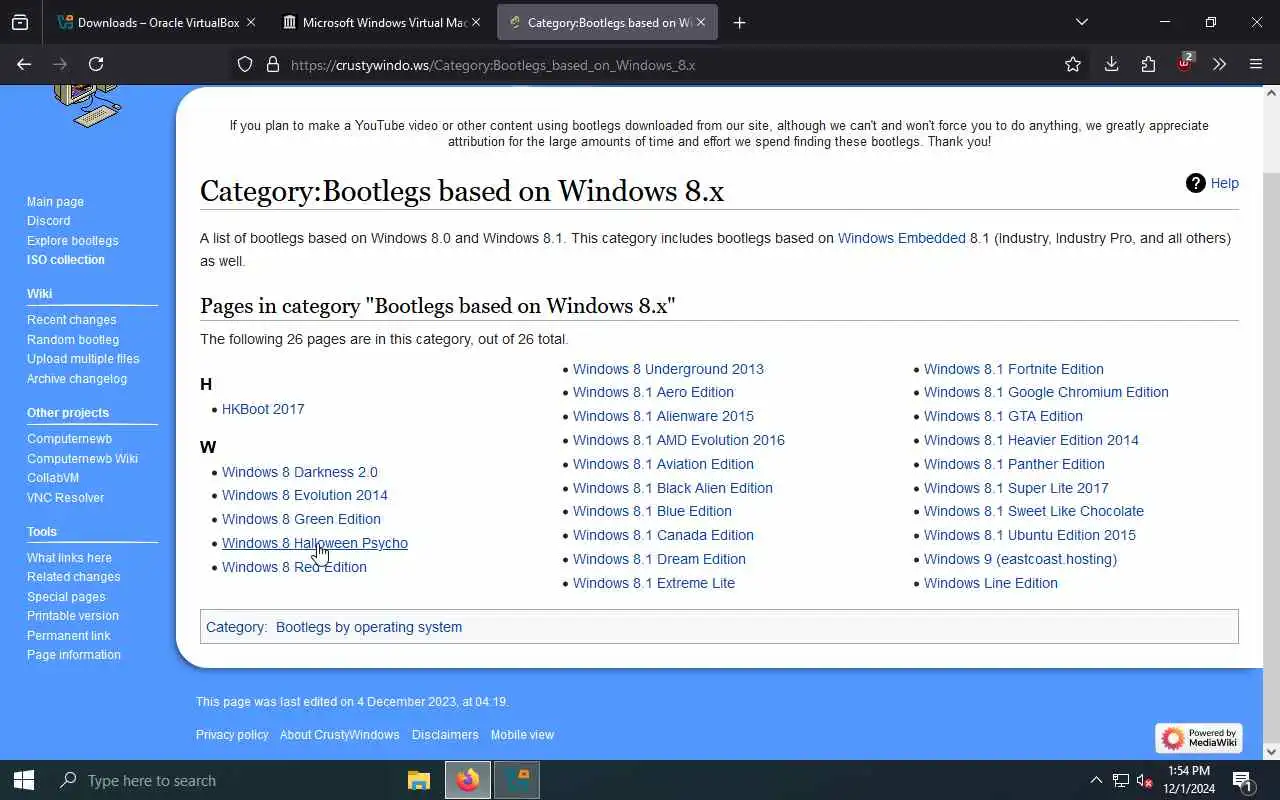Open Windows 9 (eastcoast.hosting) page
1280x800 pixels.
(x=1020, y=559)
